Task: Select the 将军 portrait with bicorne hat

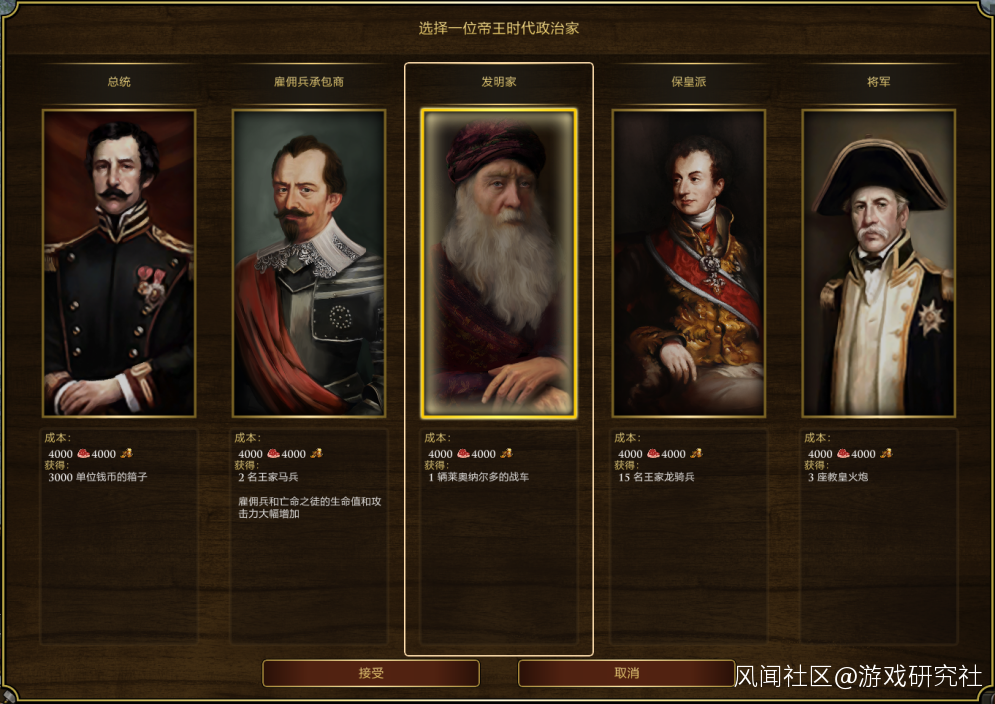Action: pyautogui.click(x=879, y=263)
